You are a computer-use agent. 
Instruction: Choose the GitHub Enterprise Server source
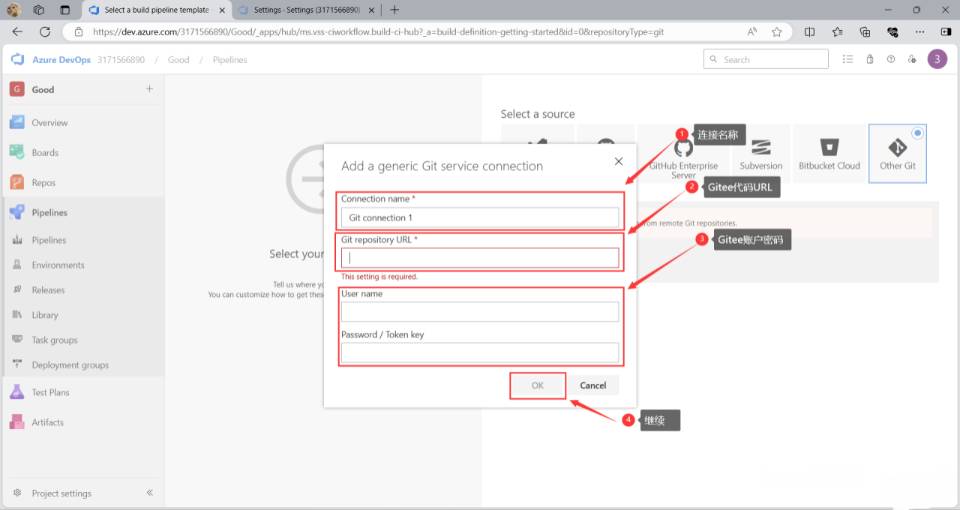[683, 154]
